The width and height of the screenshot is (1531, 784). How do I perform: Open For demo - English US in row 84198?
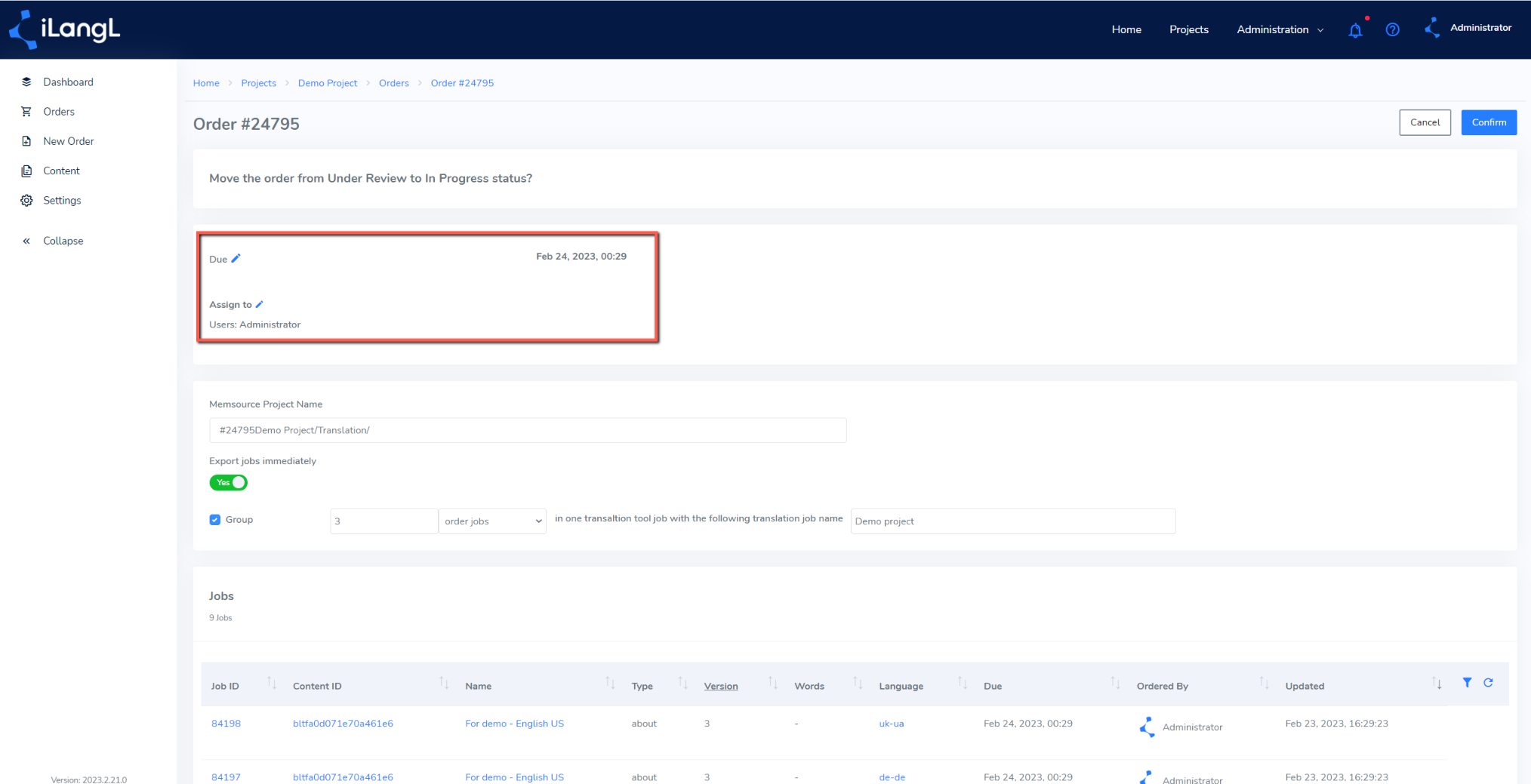[514, 724]
